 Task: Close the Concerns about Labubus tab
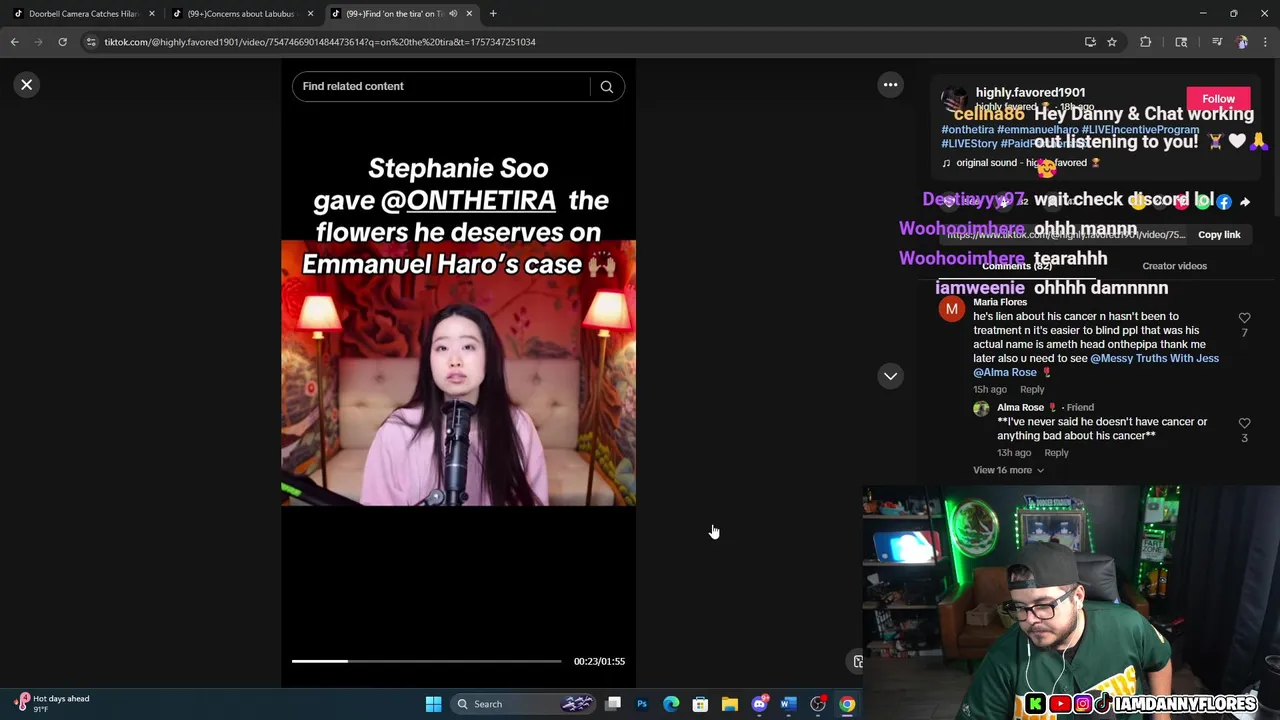pyautogui.click(x=310, y=14)
